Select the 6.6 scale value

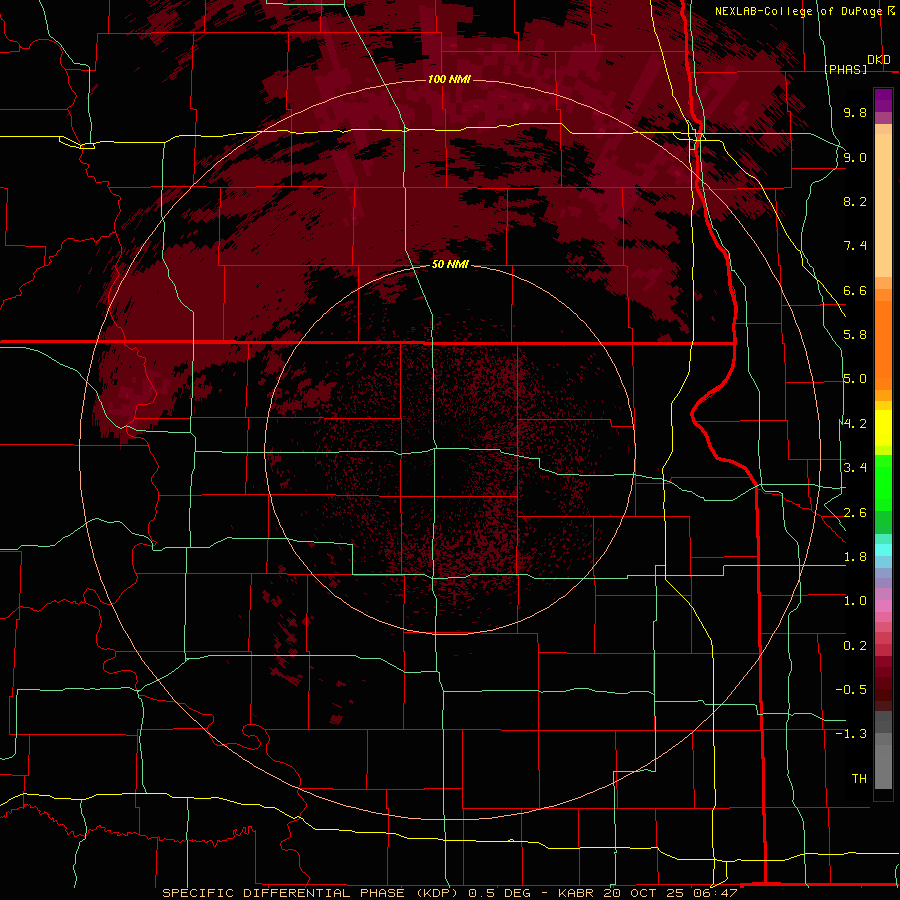tap(855, 290)
